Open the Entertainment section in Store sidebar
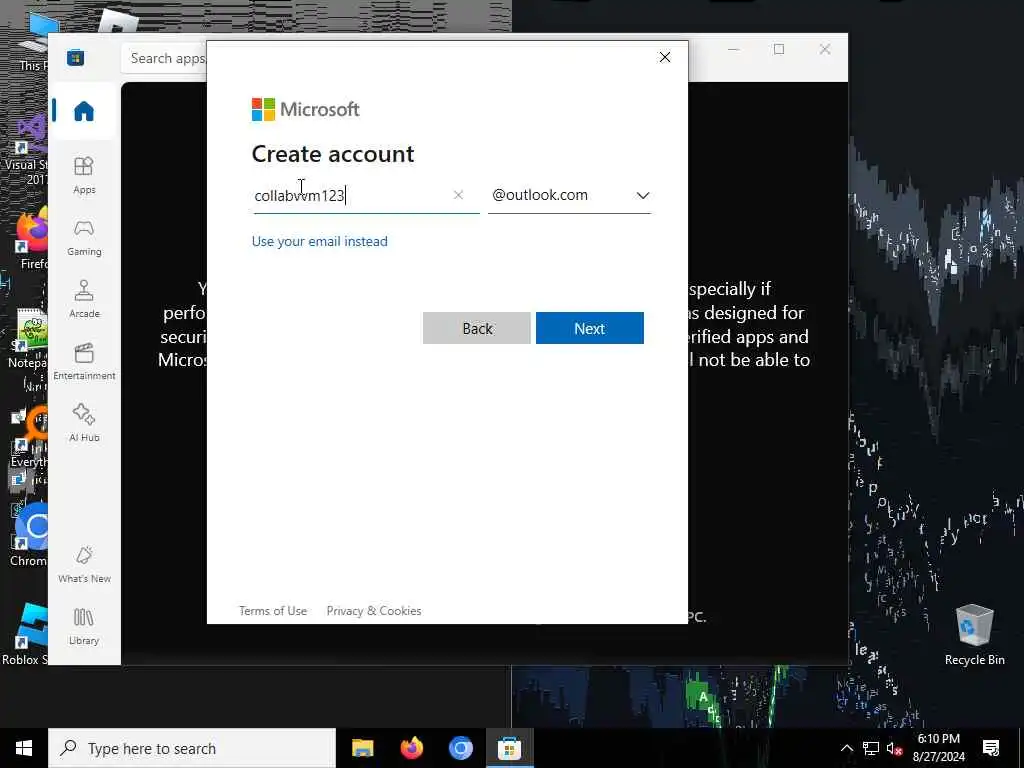 pyautogui.click(x=84, y=362)
